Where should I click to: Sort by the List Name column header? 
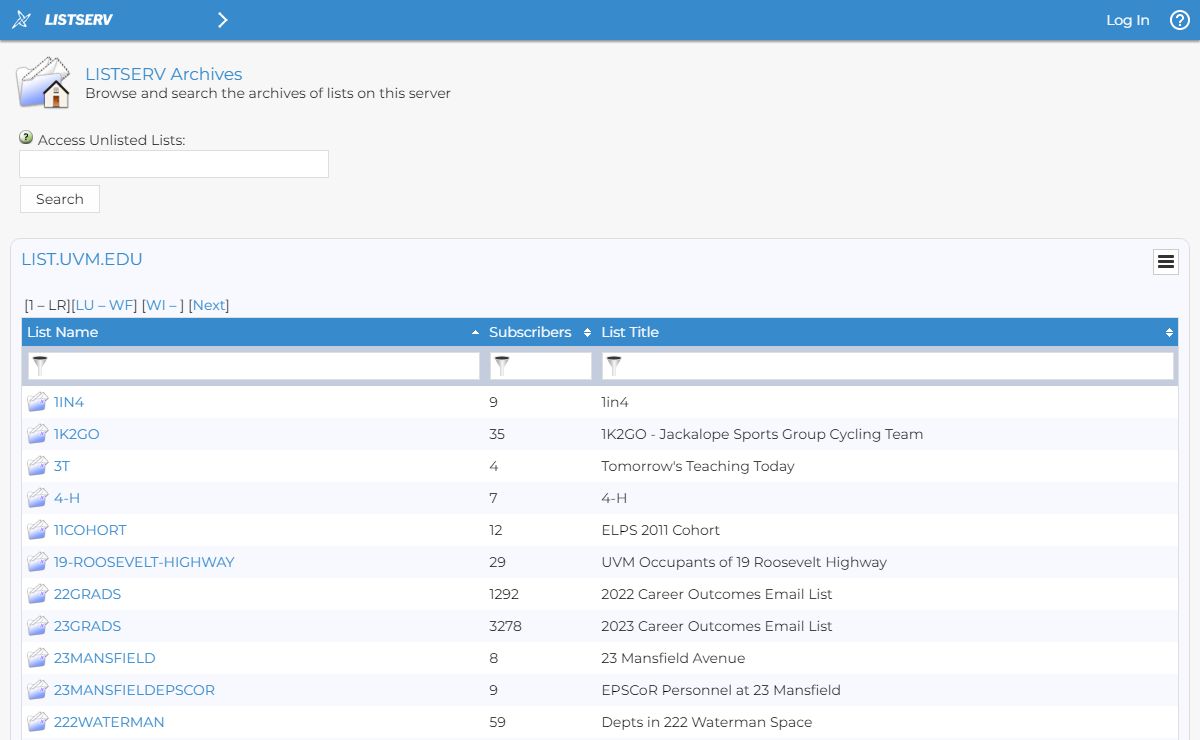(253, 332)
